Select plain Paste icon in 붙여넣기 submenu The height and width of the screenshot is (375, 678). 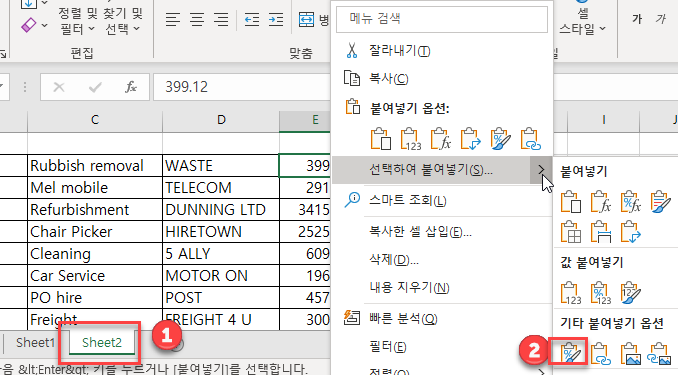pos(571,202)
